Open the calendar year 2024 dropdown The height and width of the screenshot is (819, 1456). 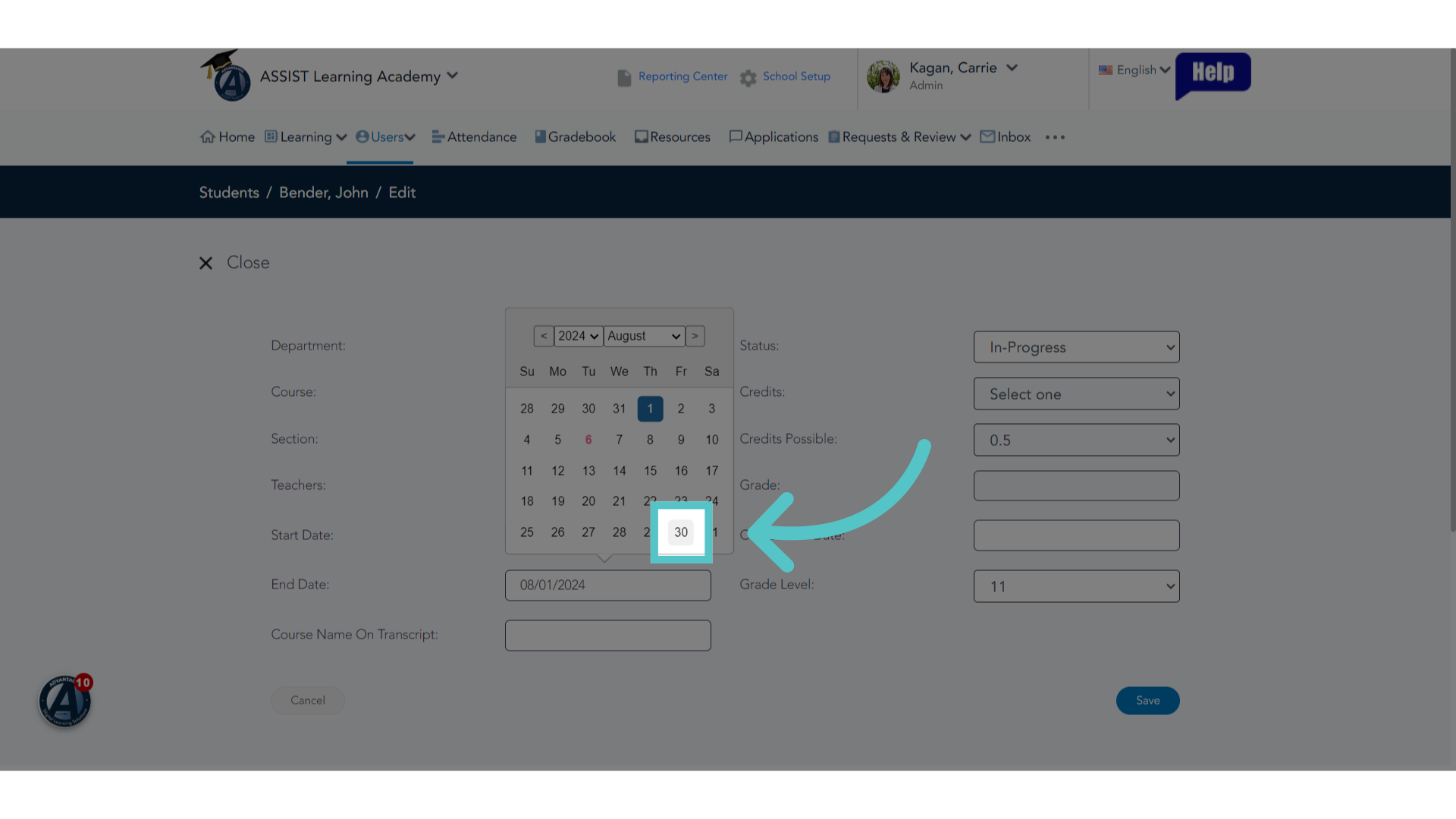[x=579, y=336]
